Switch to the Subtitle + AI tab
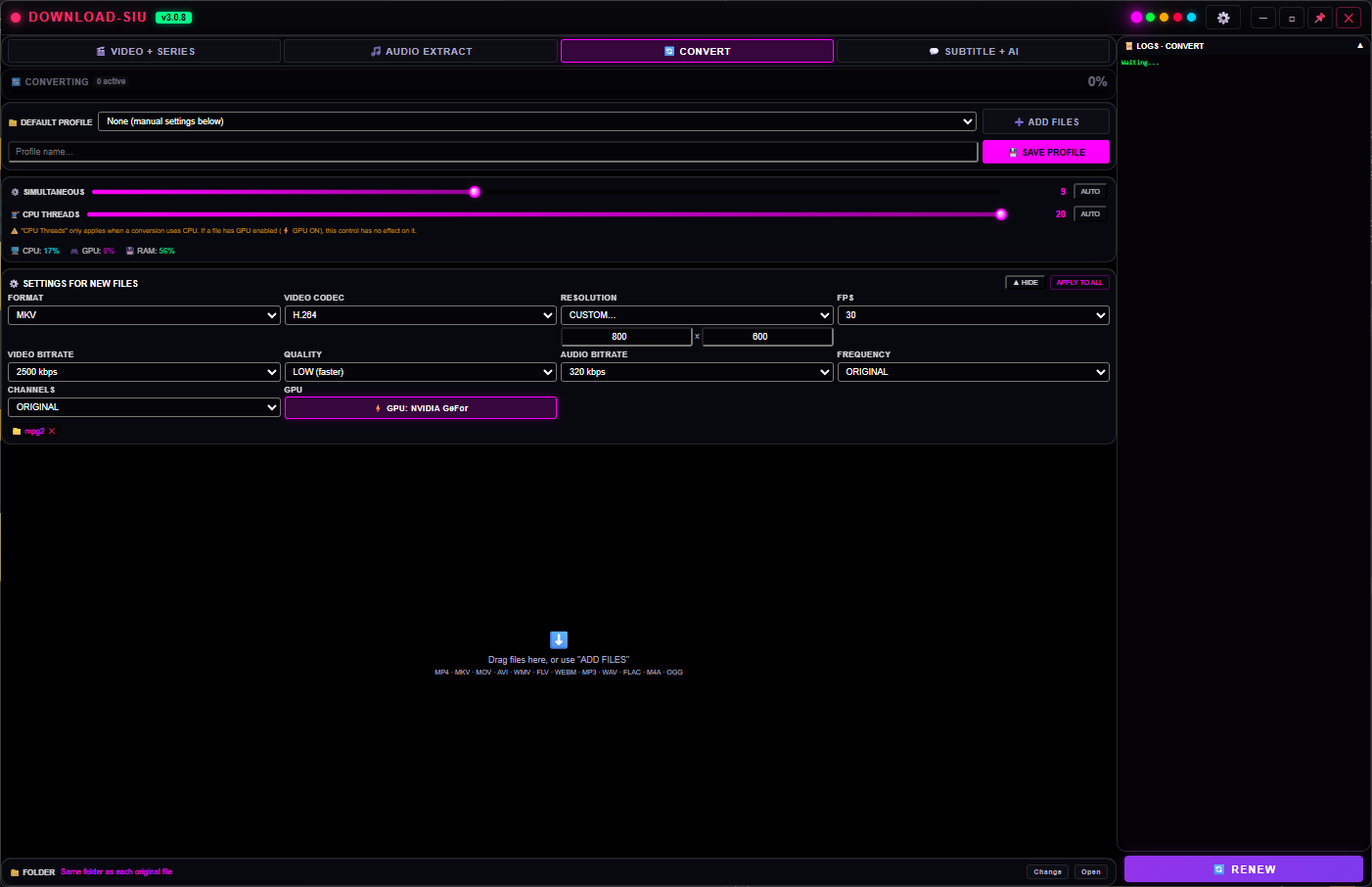The image size is (1372, 887). 973,51
